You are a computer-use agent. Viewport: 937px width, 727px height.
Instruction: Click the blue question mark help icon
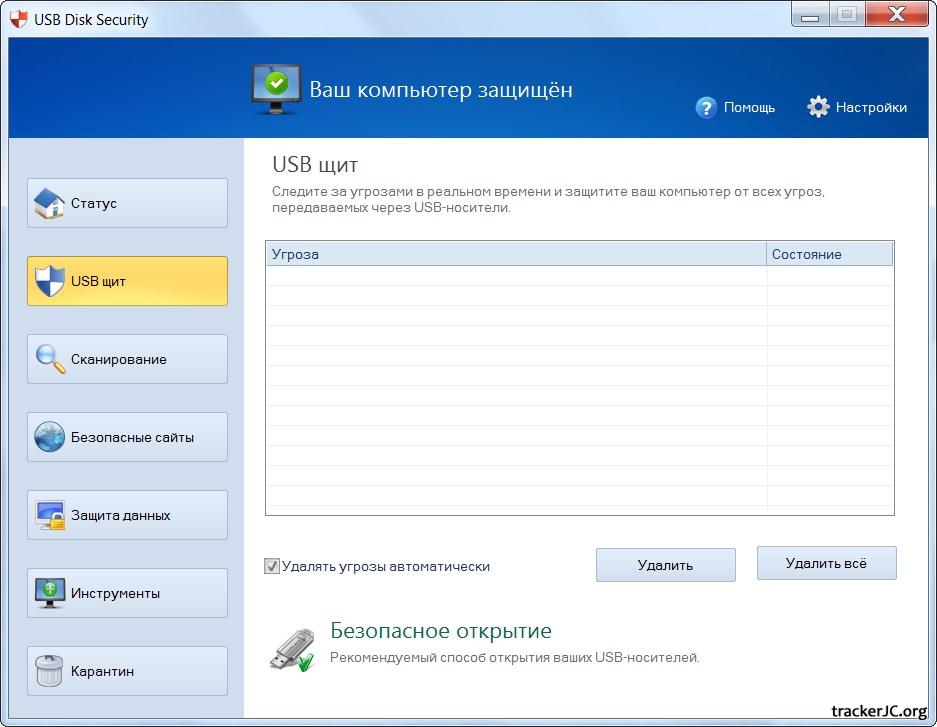pyautogui.click(x=706, y=107)
